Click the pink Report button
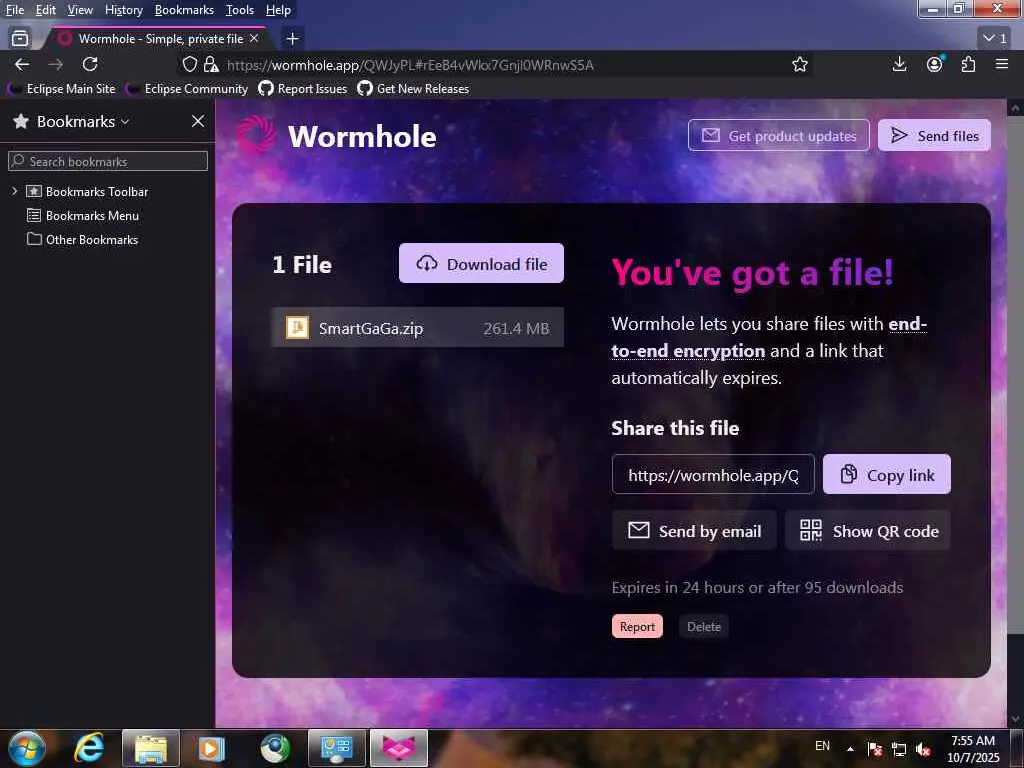The height and width of the screenshot is (768, 1024). pos(637,626)
